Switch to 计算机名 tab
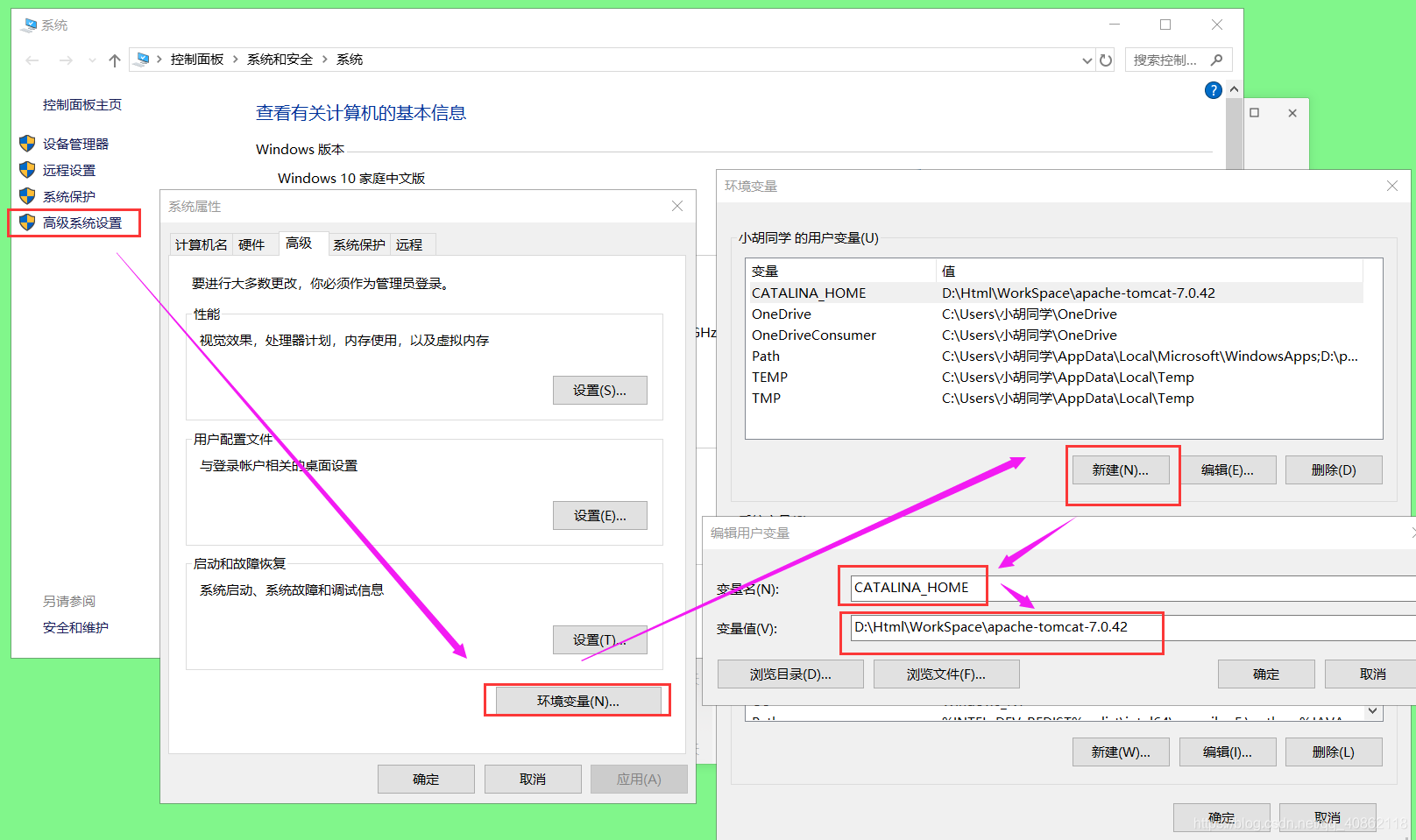The height and width of the screenshot is (840, 1416). pos(202,244)
